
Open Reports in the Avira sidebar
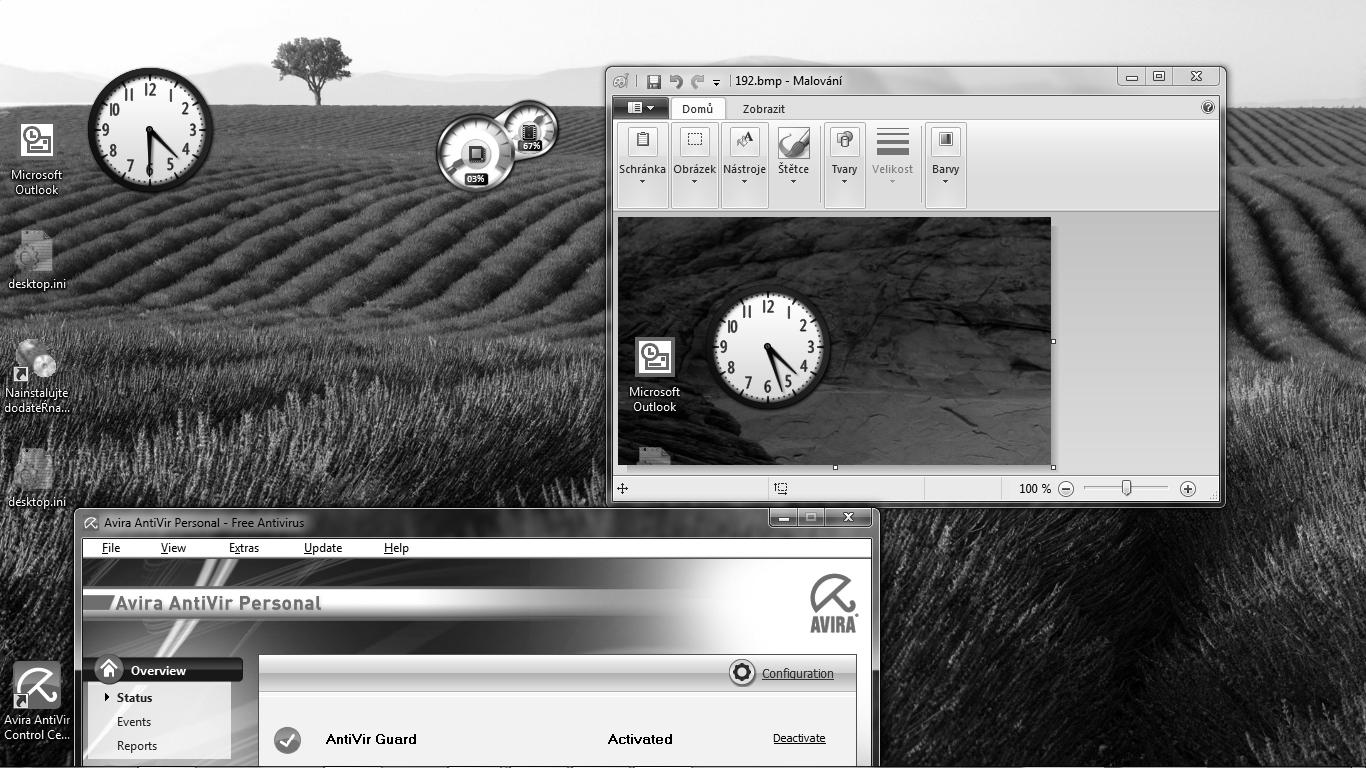pos(137,746)
